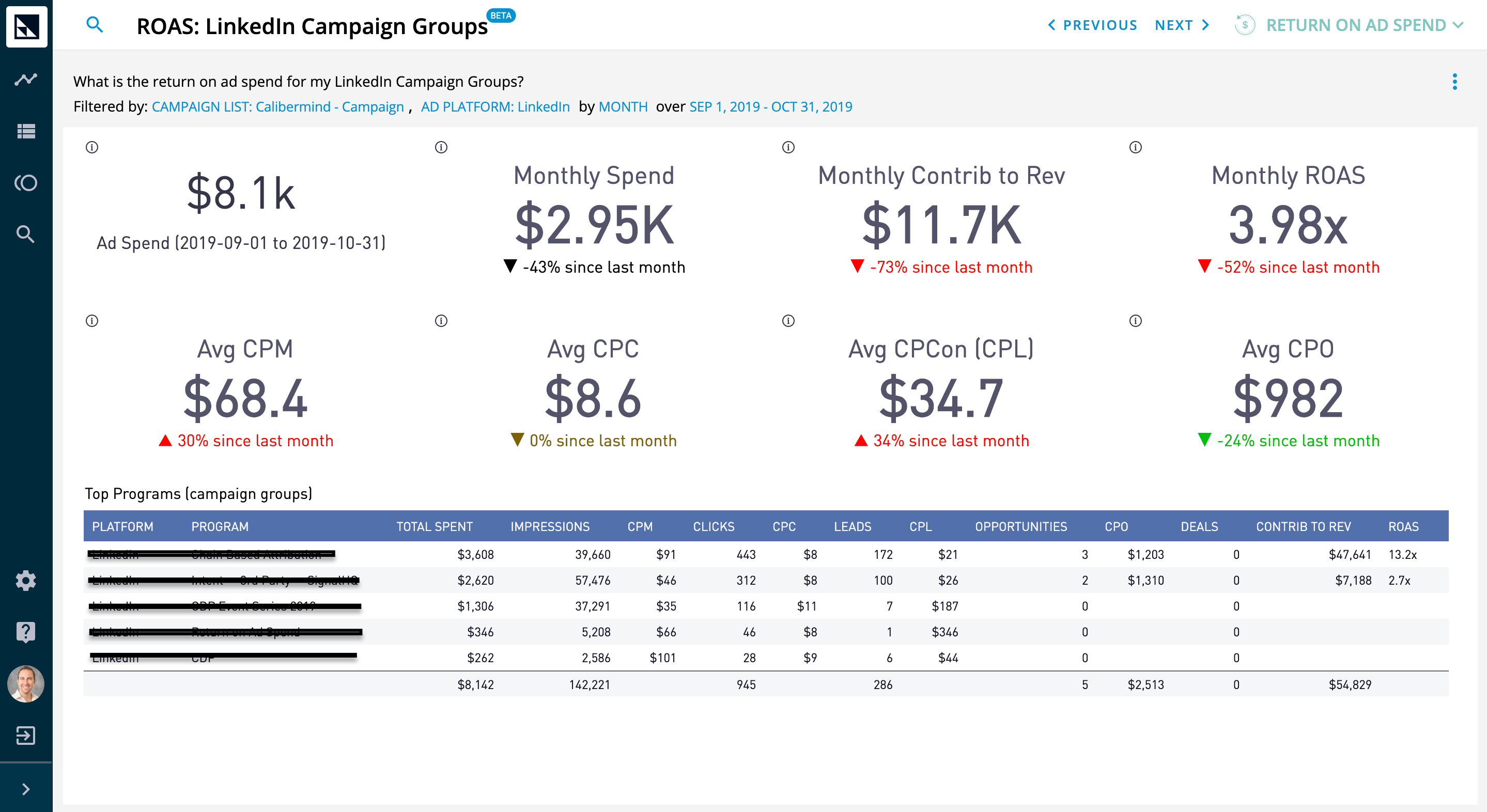Click the 13.2x ROAS value
Viewport: 1487px width, 812px height.
pos(1403,555)
